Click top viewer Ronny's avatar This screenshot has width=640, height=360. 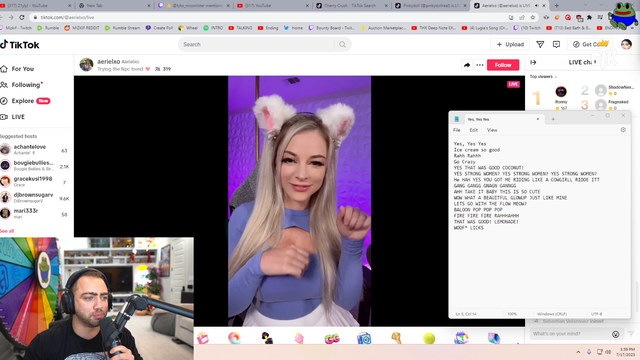point(561,92)
